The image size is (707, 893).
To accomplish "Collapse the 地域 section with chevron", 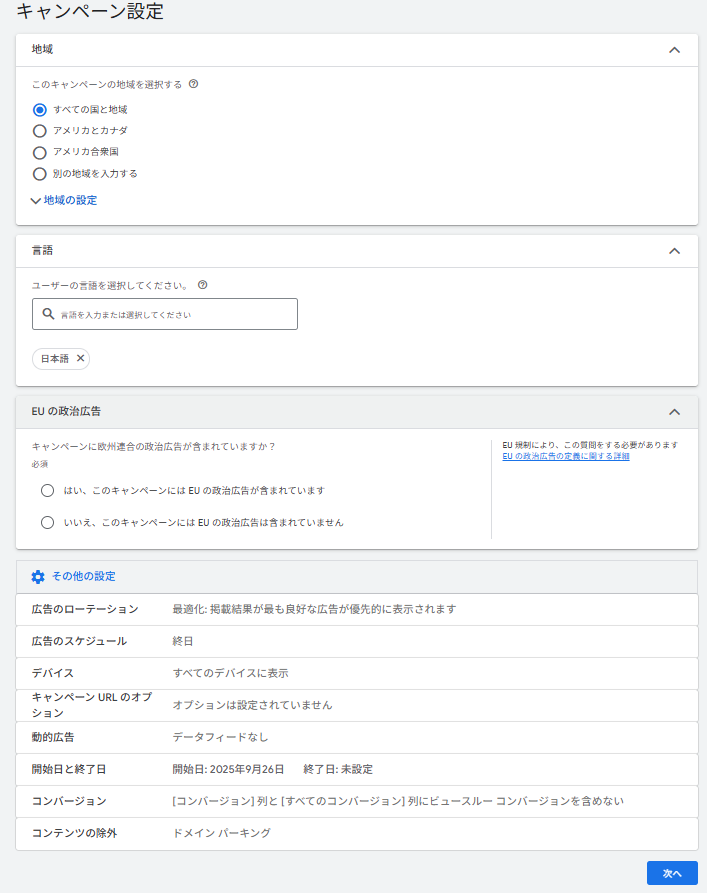I will click(674, 50).
